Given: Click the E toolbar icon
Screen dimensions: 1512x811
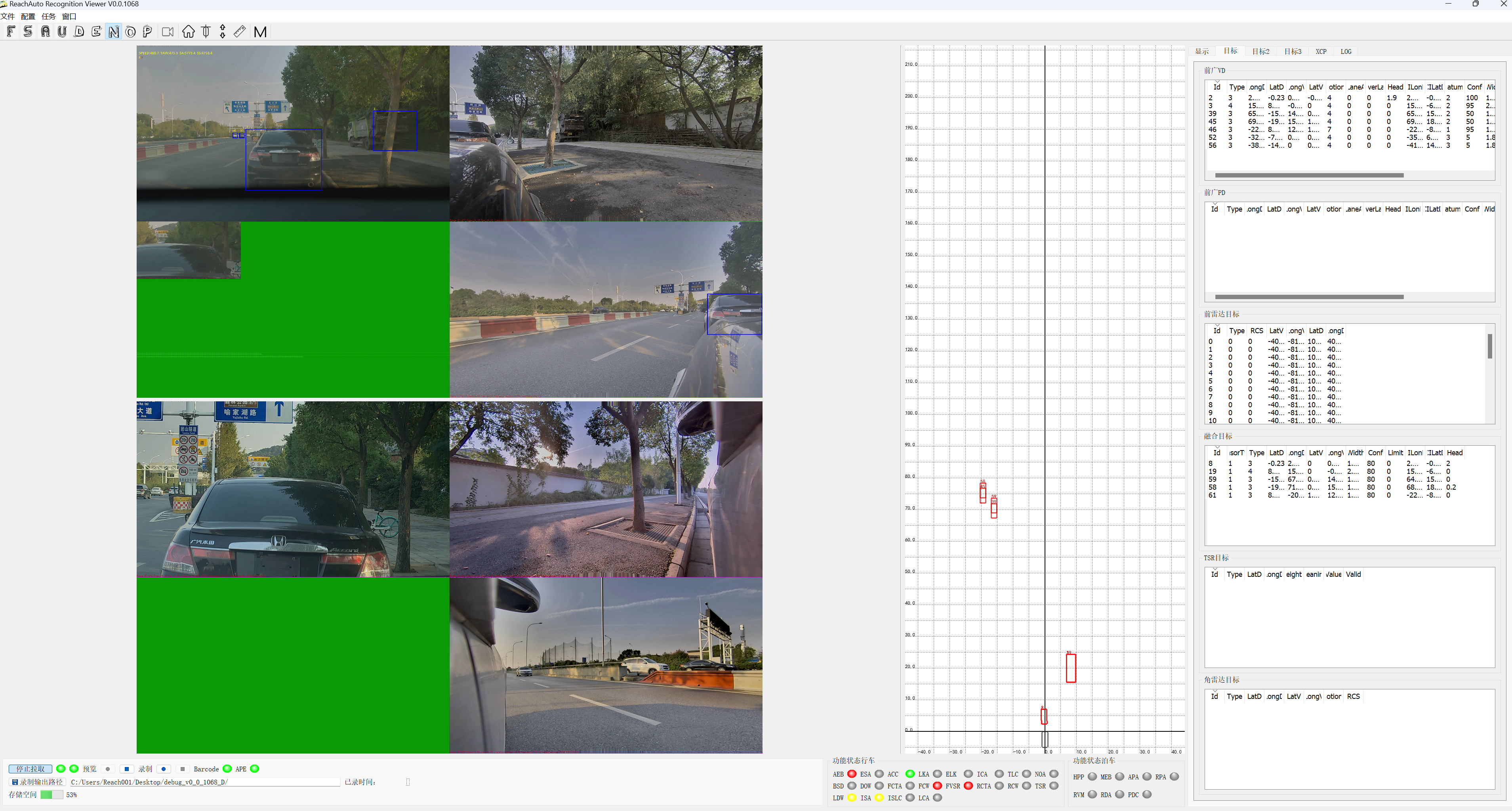Looking at the screenshot, I should 96,32.
